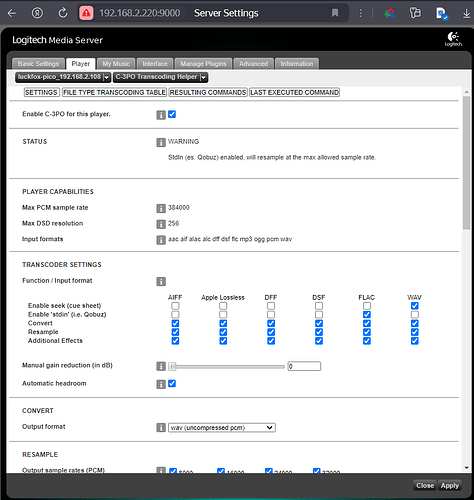Screen dimensions: 474x500
Task: Open the browser downloads icon
Action: click(466, 14)
